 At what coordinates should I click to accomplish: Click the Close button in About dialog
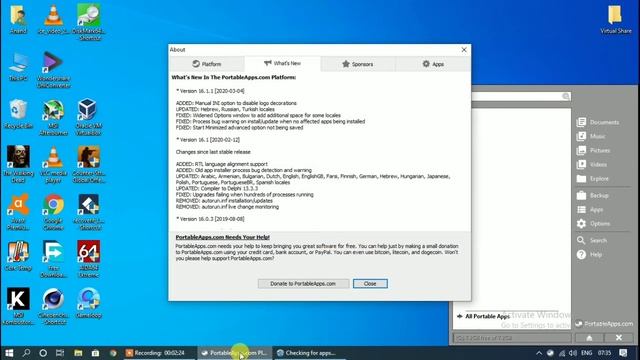[x=370, y=284]
